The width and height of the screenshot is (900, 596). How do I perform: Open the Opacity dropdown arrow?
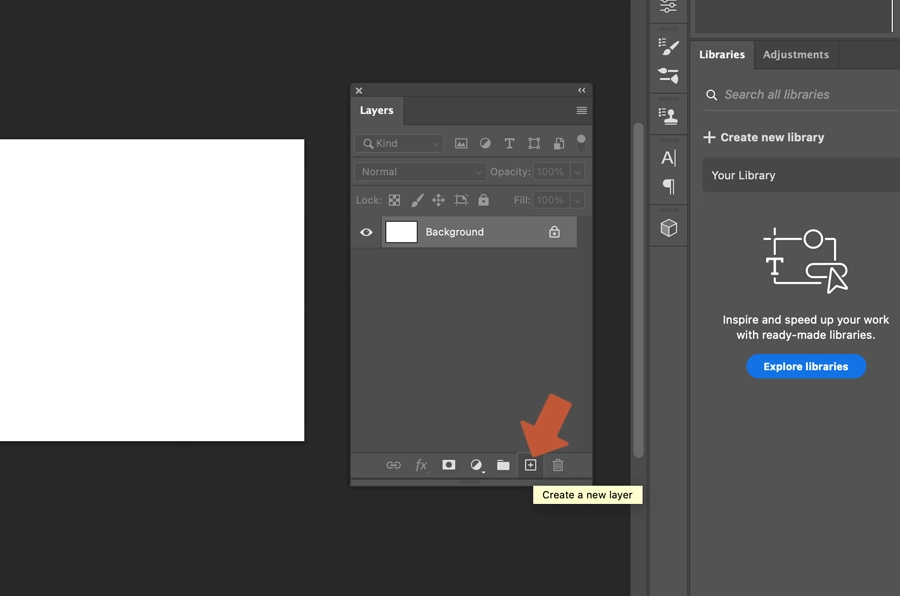[x=580, y=171]
